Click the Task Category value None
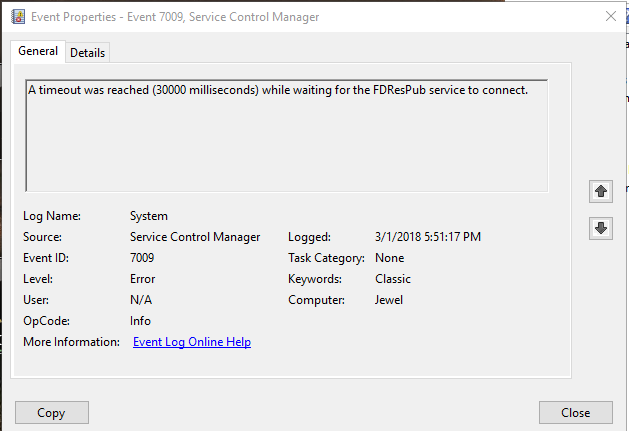Viewport: 629px width, 431px height. (390, 258)
